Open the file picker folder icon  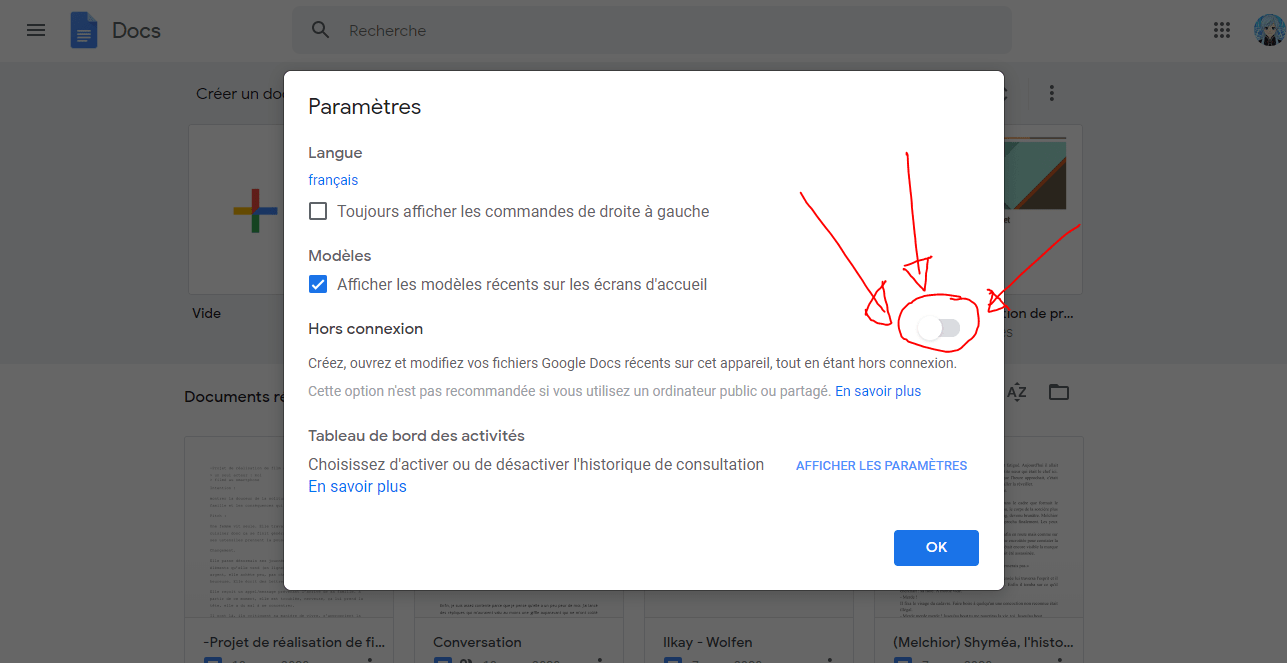(x=1059, y=392)
